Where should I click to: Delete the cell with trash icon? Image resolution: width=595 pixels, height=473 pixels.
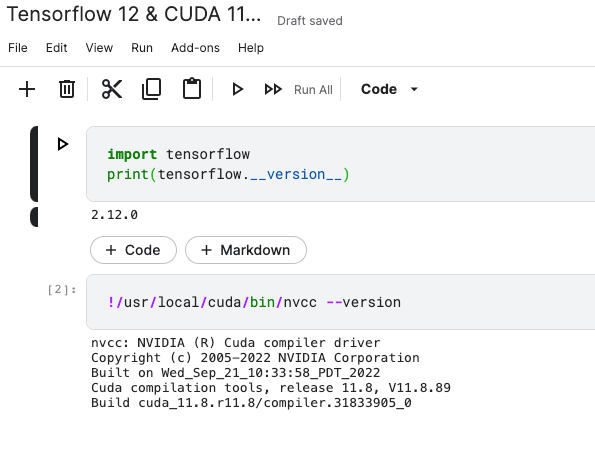(67, 90)
